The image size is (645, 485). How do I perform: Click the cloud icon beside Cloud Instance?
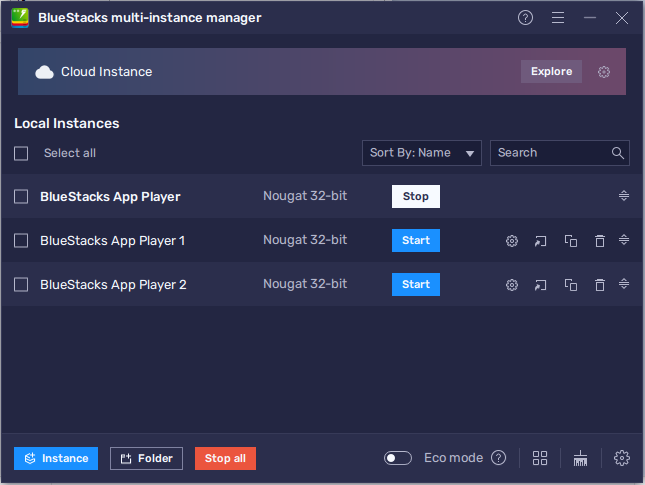coord(44,72)
